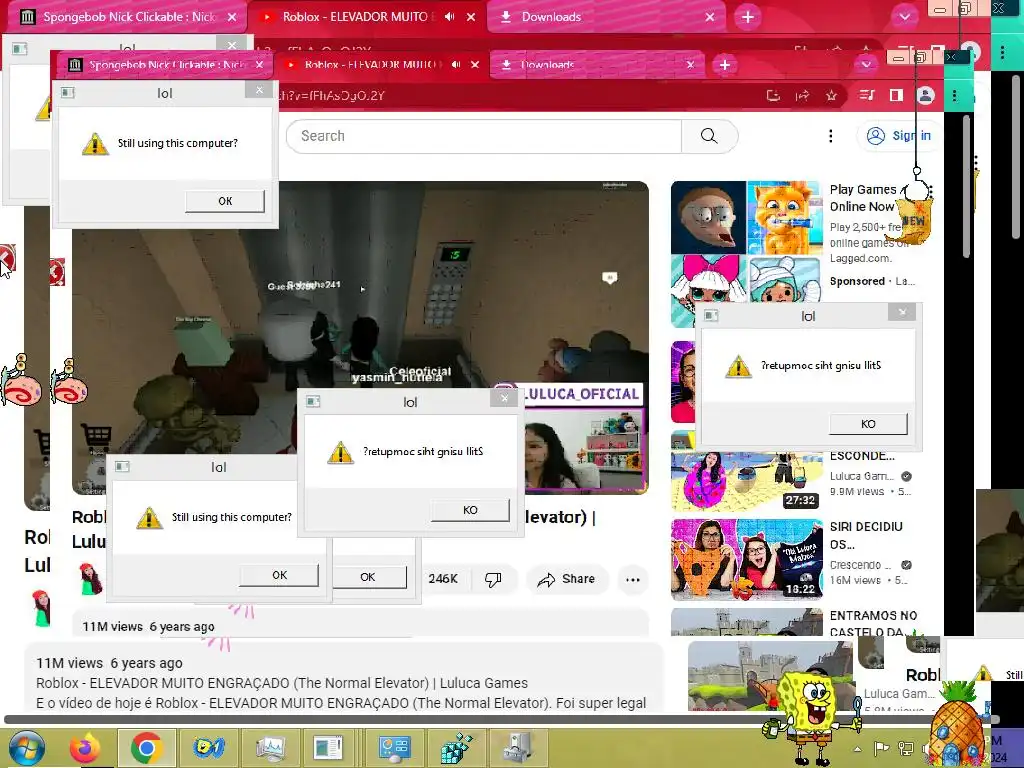Click the vertical scrollbar of YouTube page
This screenshot has height=768, width=1024.
click(x=967, y=189)
